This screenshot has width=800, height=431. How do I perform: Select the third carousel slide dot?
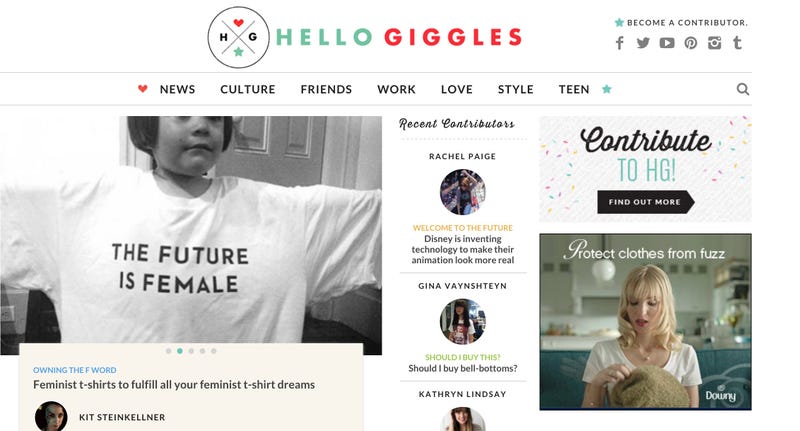(191, 351)
